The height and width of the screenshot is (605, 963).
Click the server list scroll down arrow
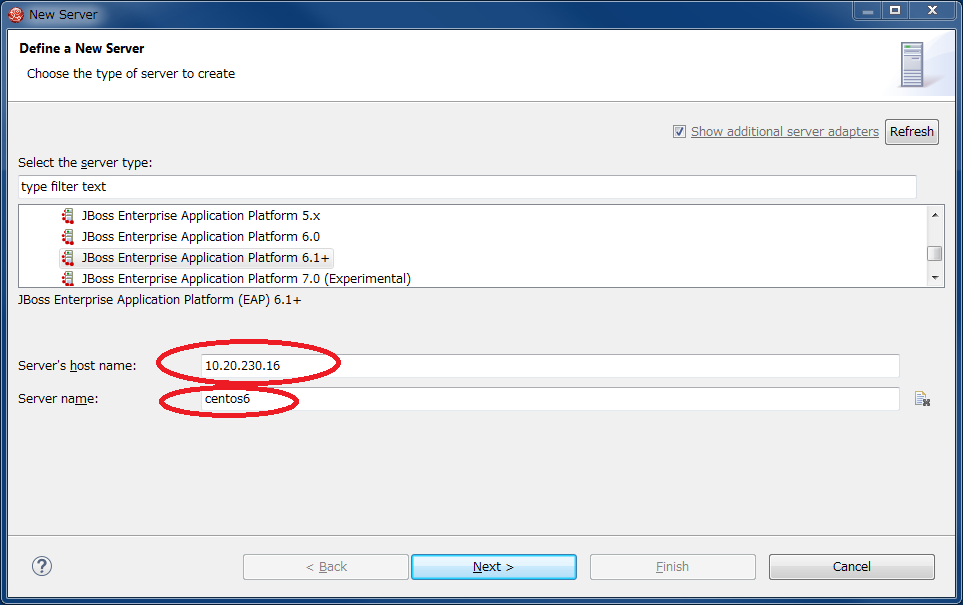tap(935, 278)
